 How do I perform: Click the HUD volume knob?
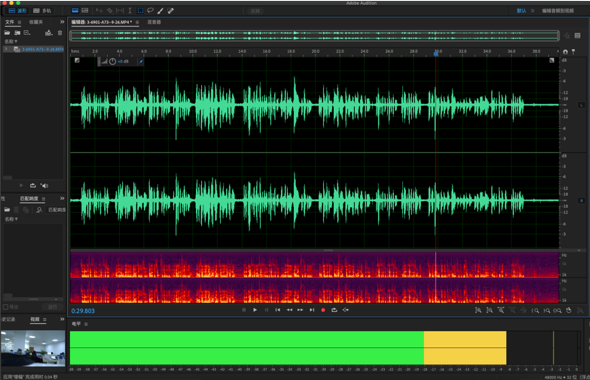[x=113, y=61]
